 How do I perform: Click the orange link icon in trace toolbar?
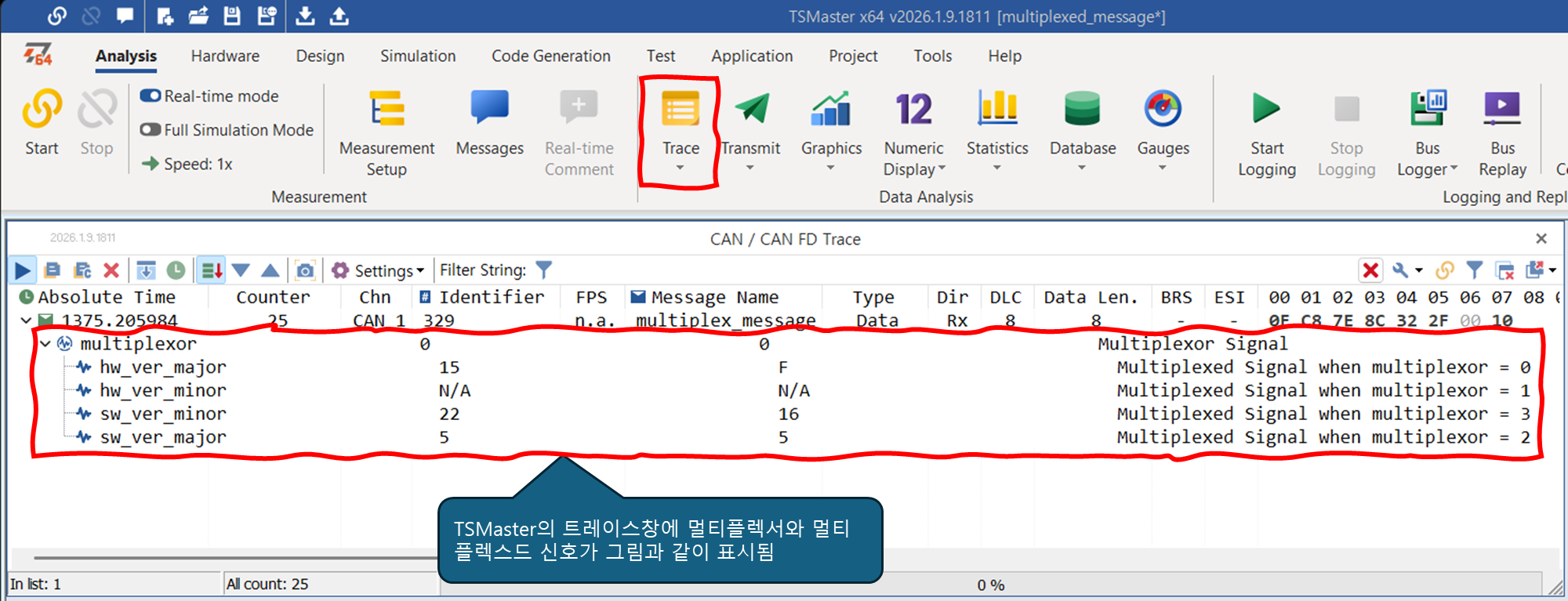click(x=1444, y=270)
